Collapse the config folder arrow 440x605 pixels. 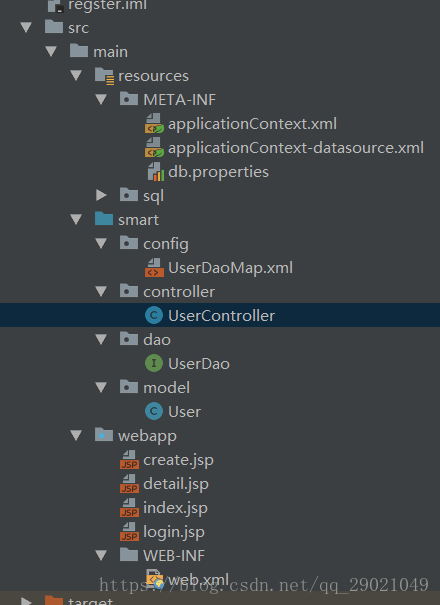pyautogui.click(x=101, y=243)
